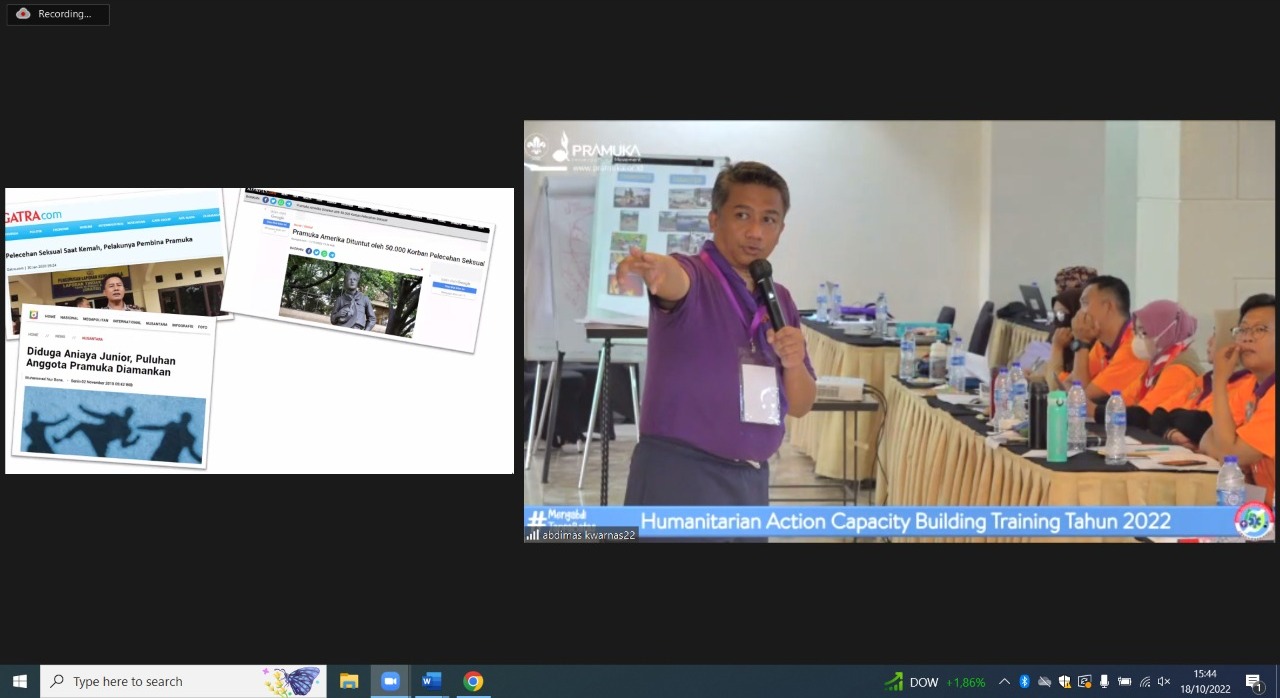The height and width of the screenshot is (698, 1280).
Task: Click the muted volume speaker icon
Action: [x=1164, y=682]
